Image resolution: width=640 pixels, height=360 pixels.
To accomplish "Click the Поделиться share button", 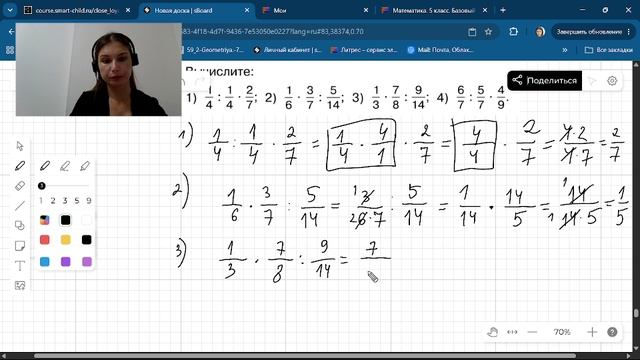I will point(544,80).
